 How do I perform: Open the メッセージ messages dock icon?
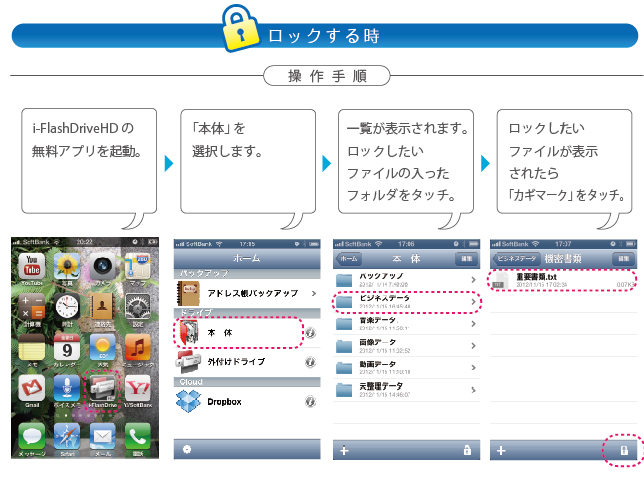point(32,436)
